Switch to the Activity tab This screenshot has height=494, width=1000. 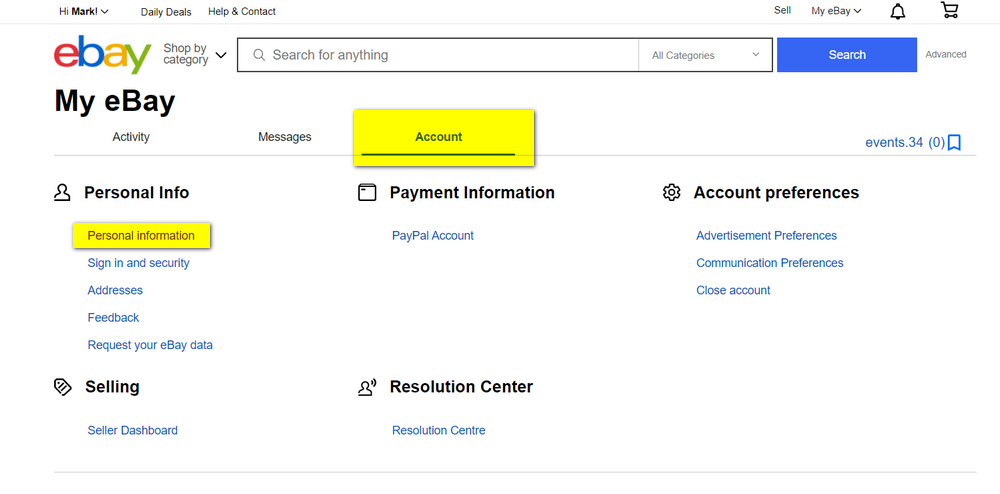131,137
